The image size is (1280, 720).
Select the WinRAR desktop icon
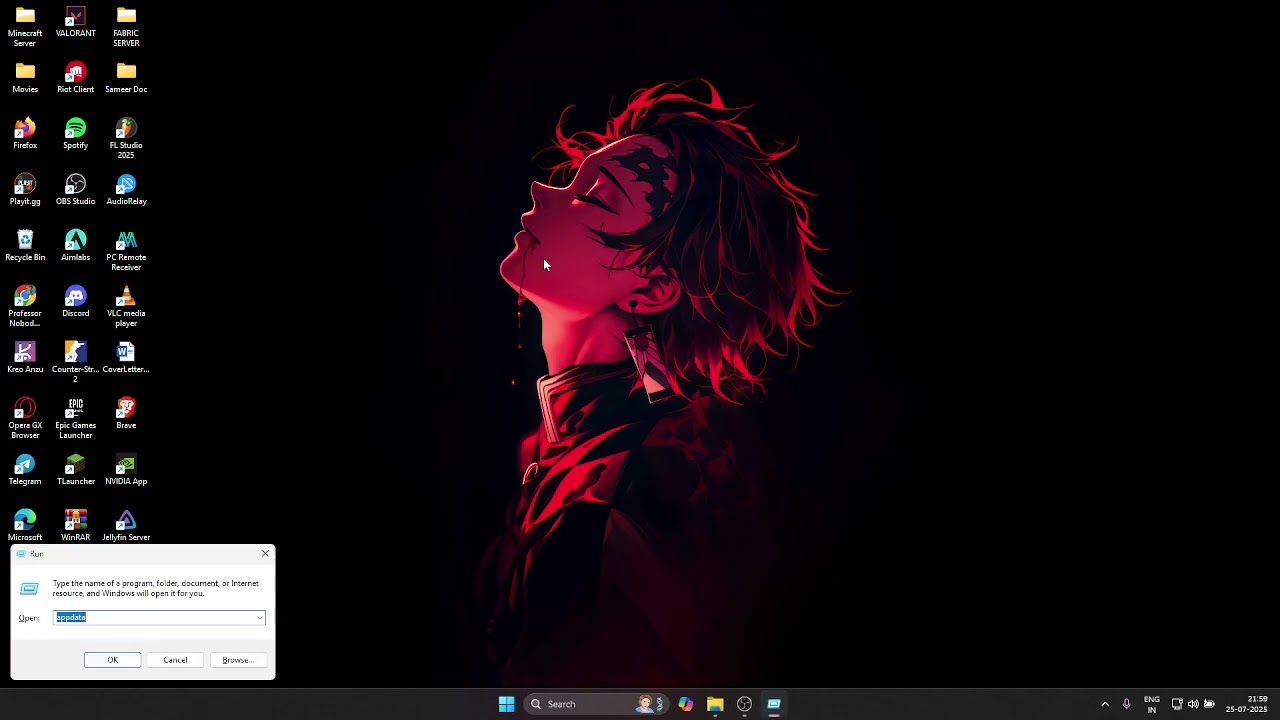pos(76,525)
